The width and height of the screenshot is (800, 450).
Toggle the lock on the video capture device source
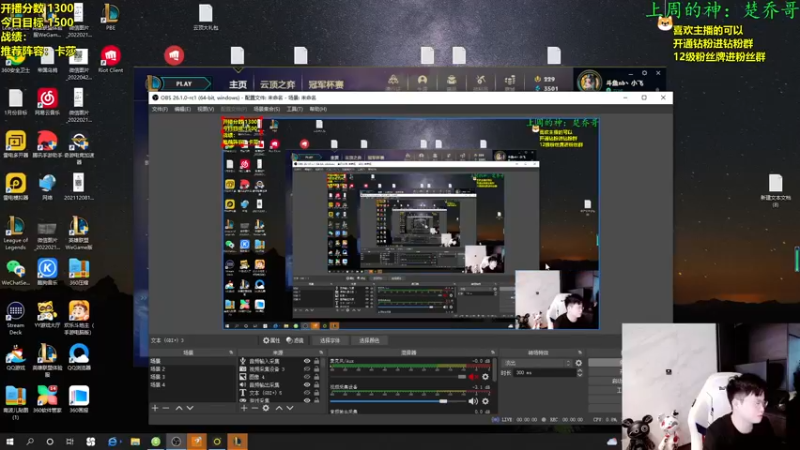316,369
